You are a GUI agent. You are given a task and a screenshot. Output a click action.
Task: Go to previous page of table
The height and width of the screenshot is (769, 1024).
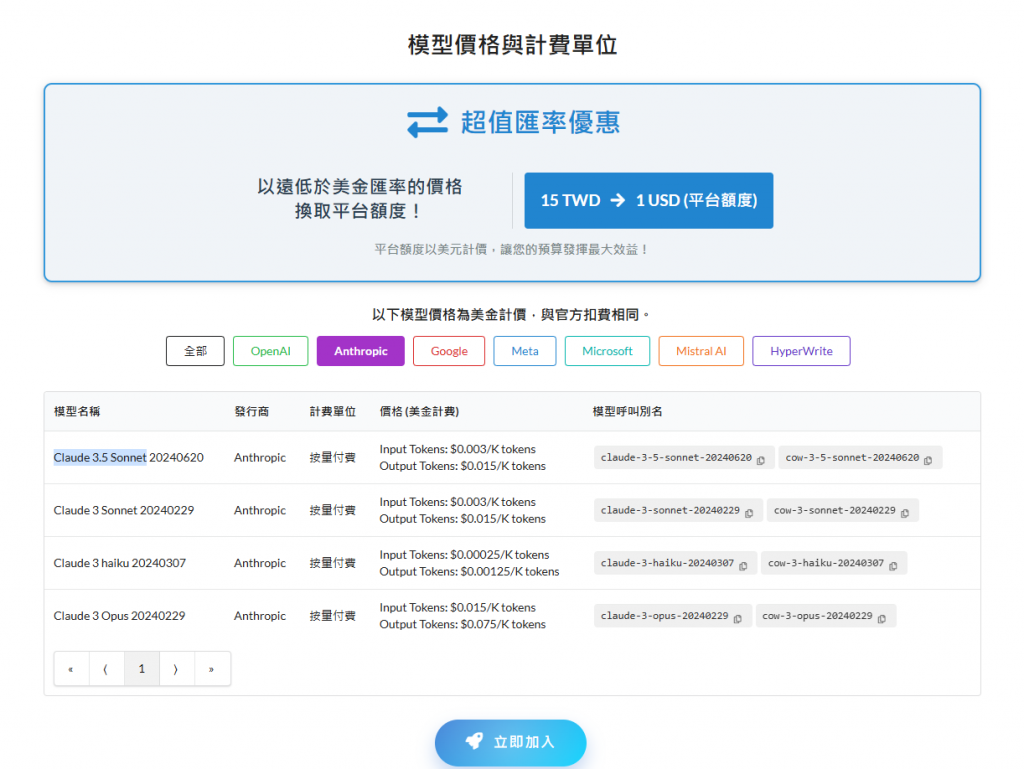(106, 669)
